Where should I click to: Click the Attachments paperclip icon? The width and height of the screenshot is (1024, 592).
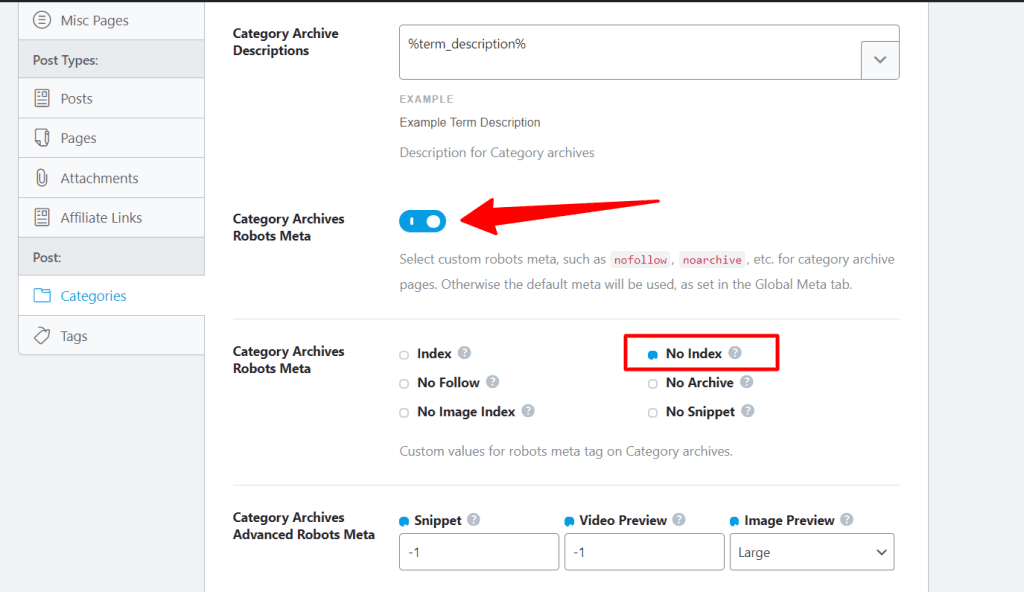coord(42,178)
